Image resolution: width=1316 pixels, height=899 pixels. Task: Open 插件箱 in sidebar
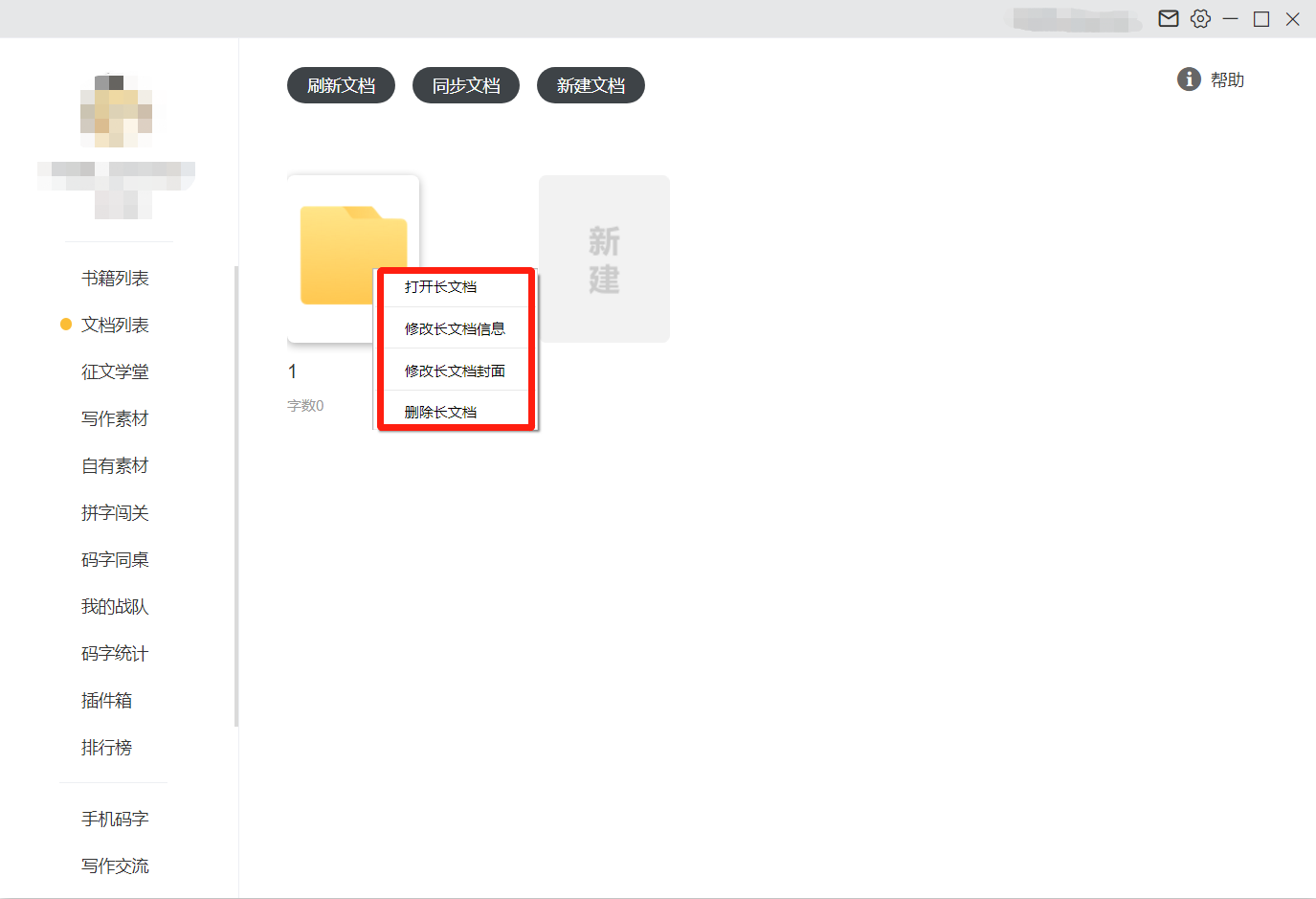pyautogui.click(x=106, y=701)
